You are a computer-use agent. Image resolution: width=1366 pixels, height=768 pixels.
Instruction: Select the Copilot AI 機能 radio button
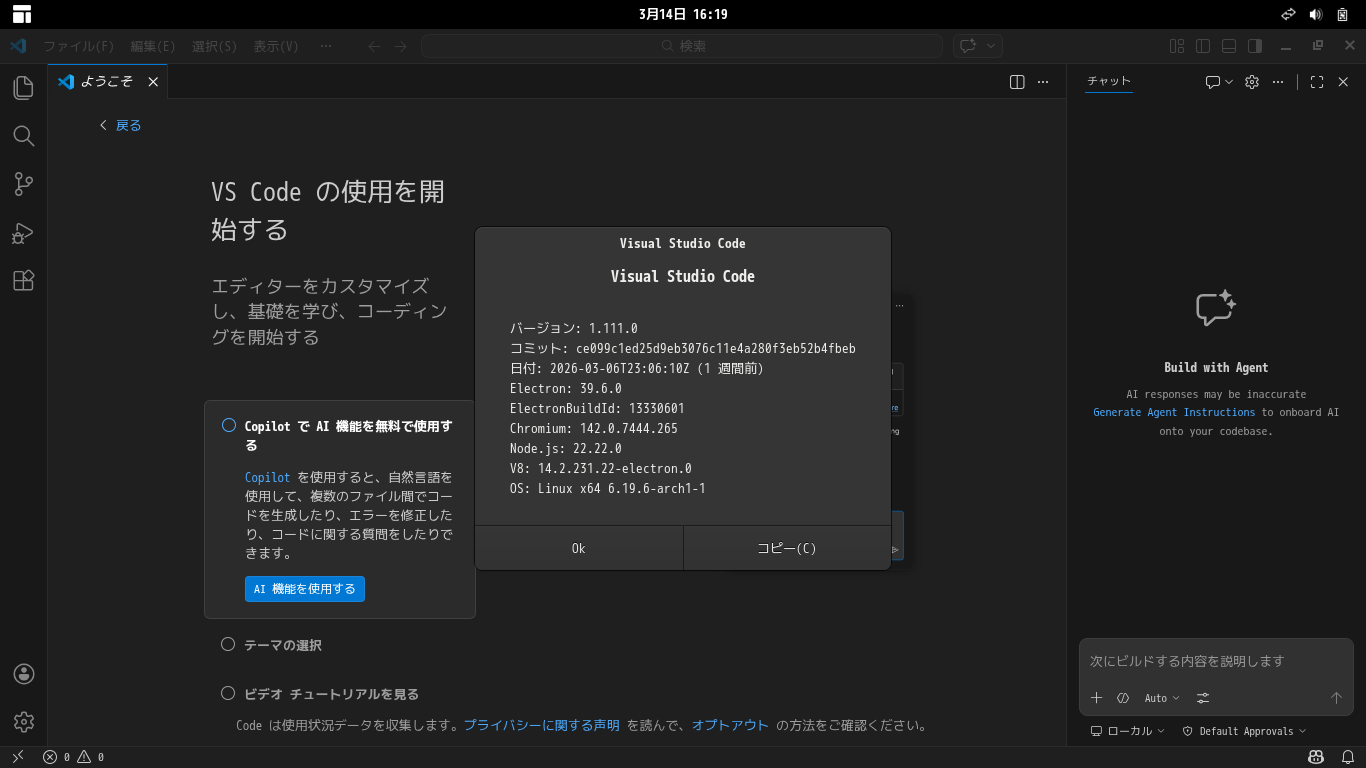coord(228,425)
